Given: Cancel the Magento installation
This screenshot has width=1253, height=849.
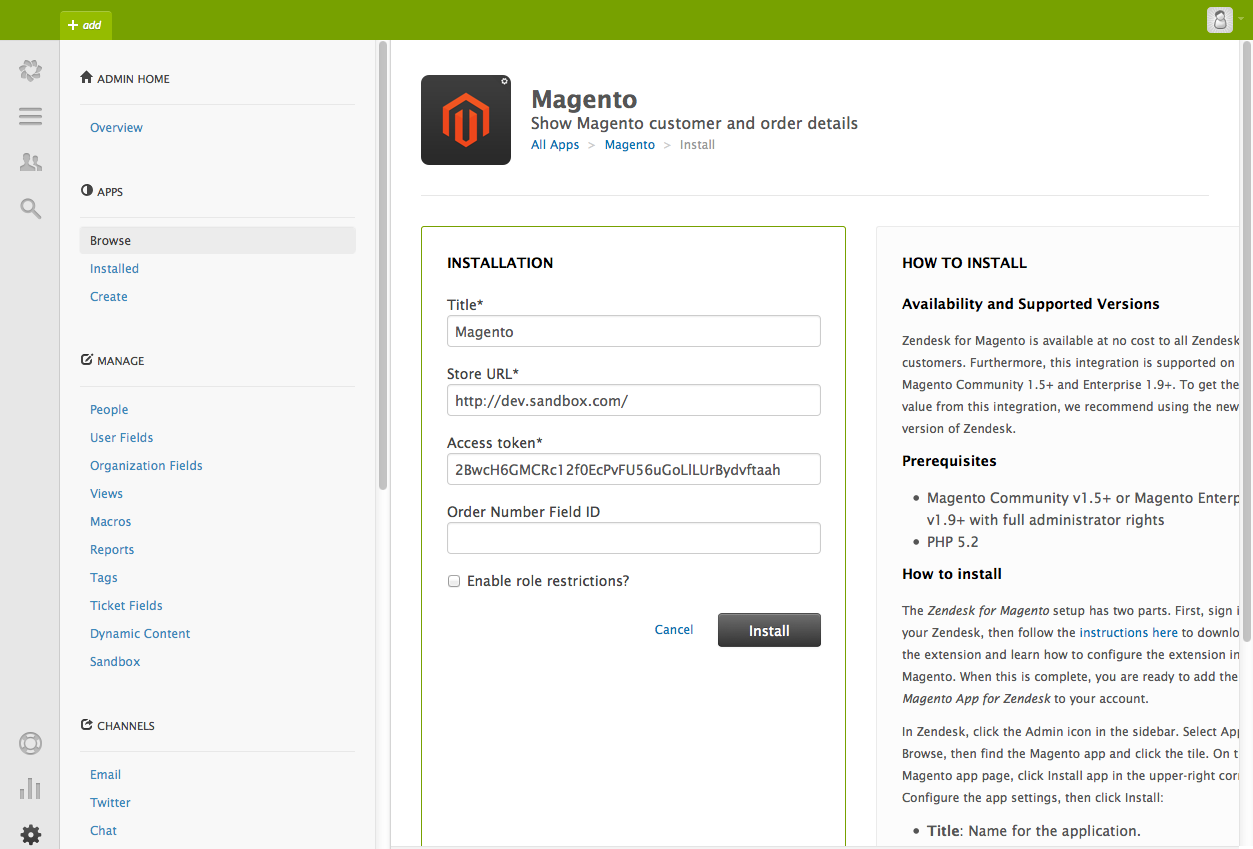Looking at the screenshot, I should click(674, 630).
